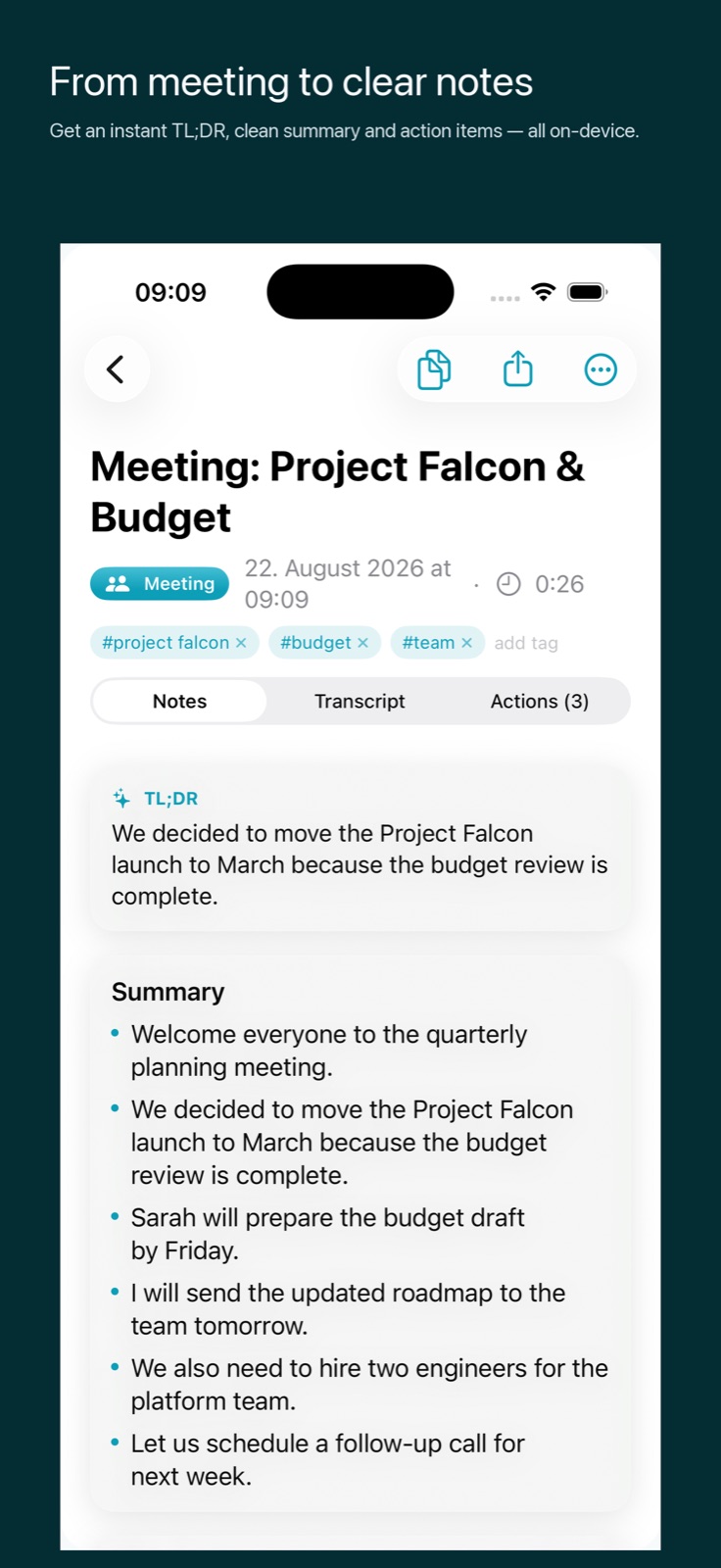
Task: Click the Sarah budget draft bullet
Action: (328, 1234)
